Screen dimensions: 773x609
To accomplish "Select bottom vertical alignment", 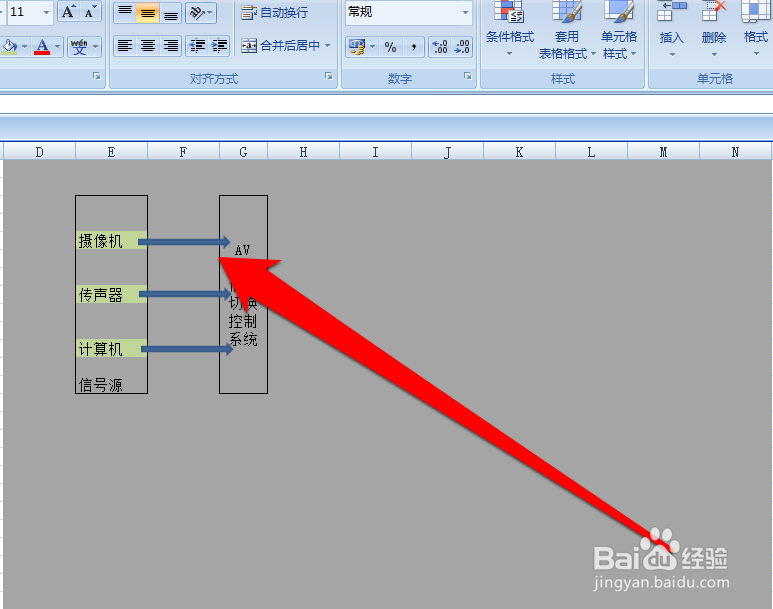I will (171, 13).
